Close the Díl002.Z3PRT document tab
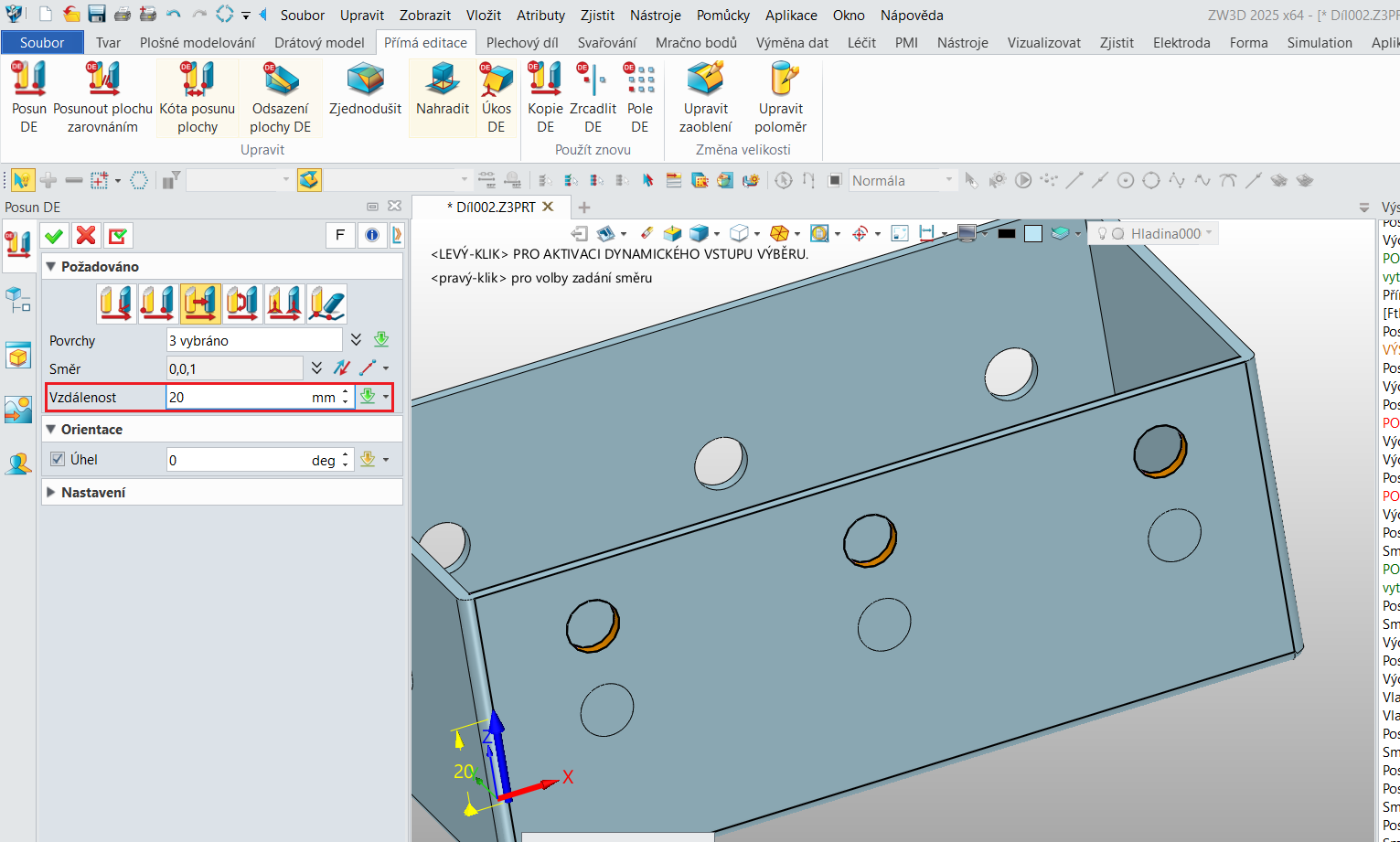The image size is (1400, 842). [x=548, y=207]
